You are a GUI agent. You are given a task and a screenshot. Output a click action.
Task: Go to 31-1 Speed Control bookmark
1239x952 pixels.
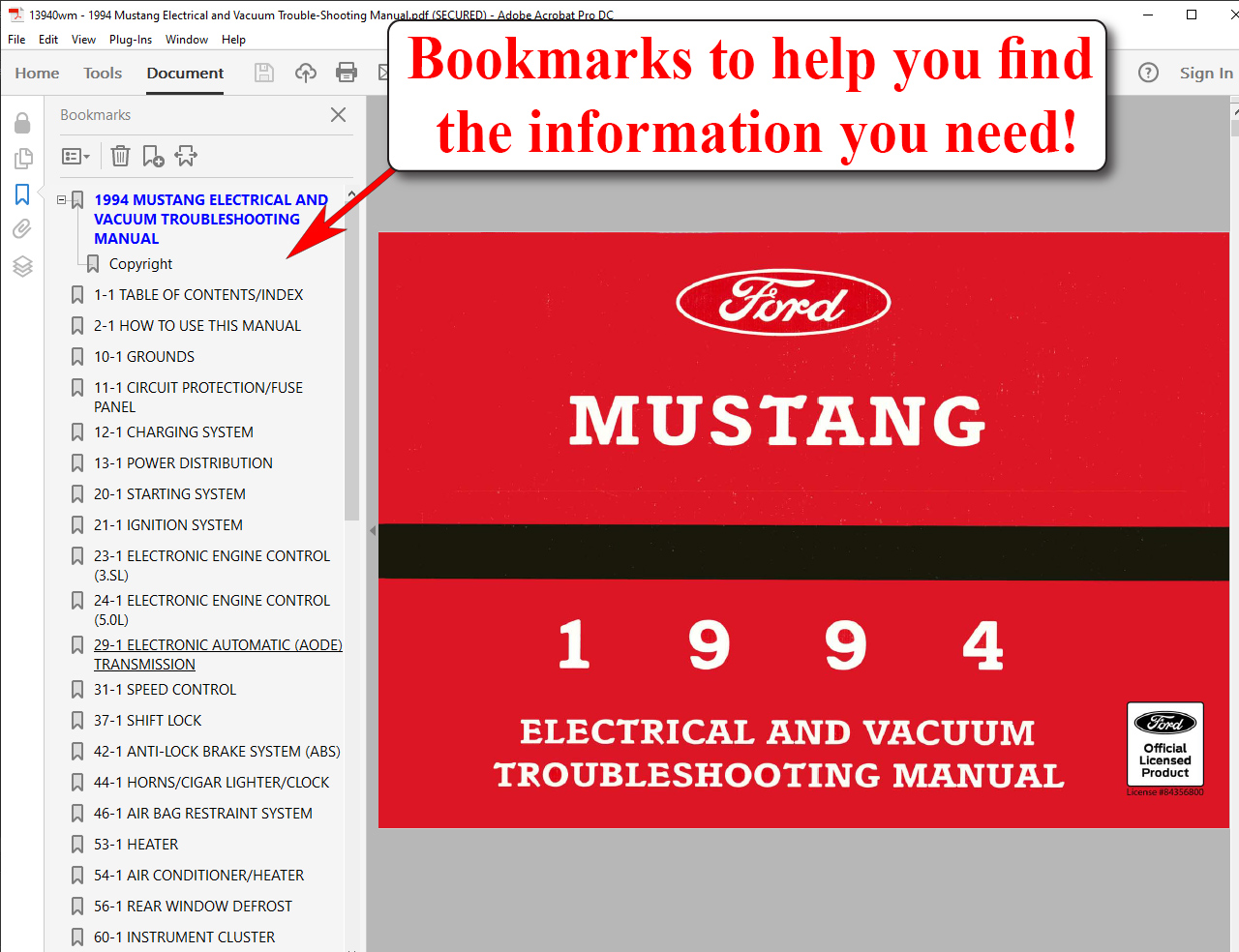tap(165, 689)
